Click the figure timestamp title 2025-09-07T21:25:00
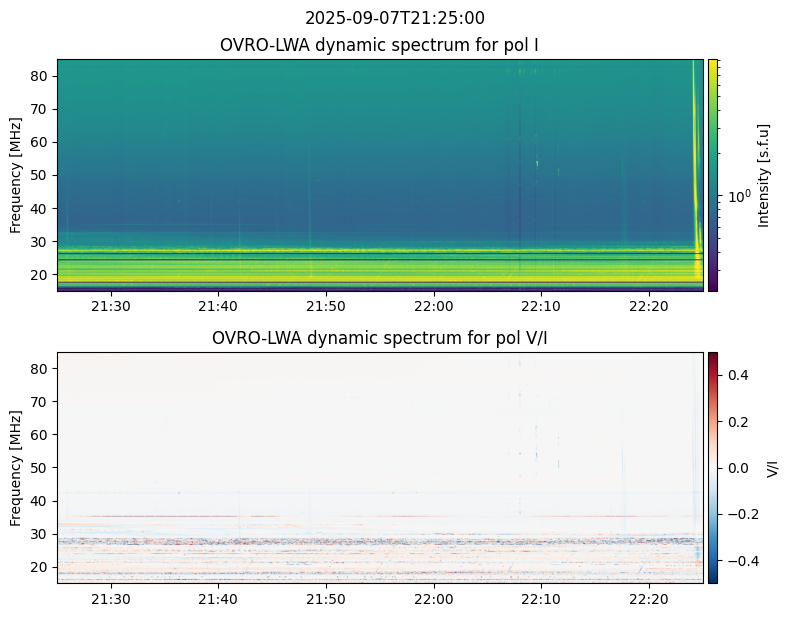The width and height of the screenshot is (790, 617). click(x=395, y=18)
